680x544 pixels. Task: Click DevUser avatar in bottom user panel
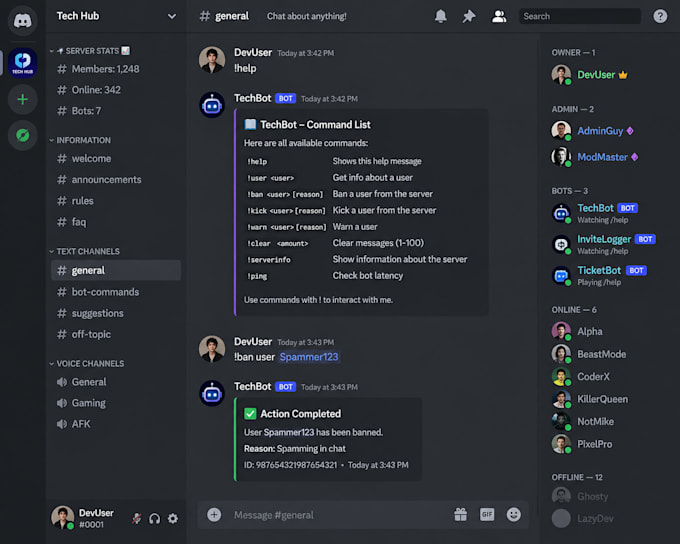tap(63, 518)
